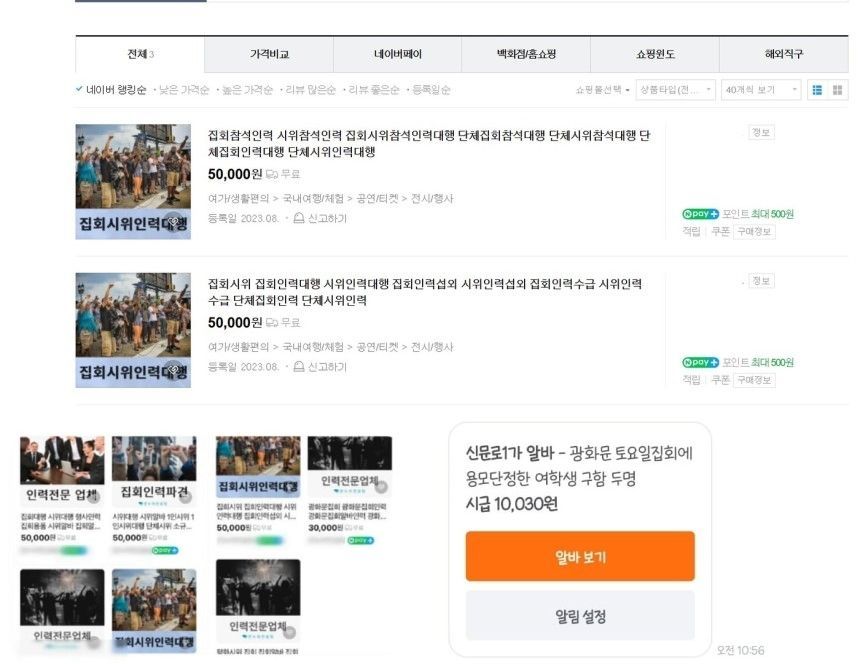Switch to list view layout icon
860x664 pixels.
point(817,90)
